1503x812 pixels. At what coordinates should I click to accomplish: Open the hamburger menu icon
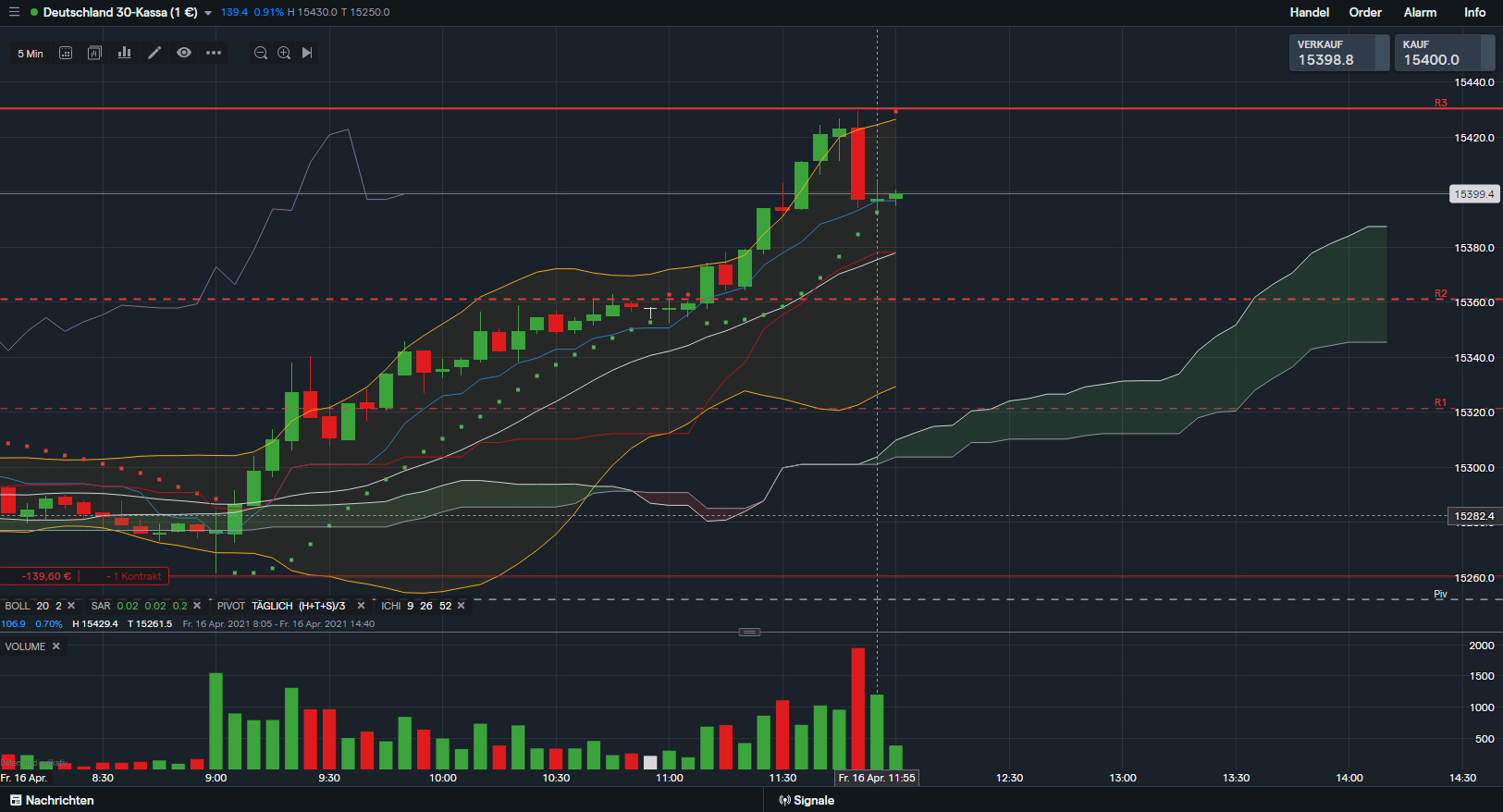[14, 12]
